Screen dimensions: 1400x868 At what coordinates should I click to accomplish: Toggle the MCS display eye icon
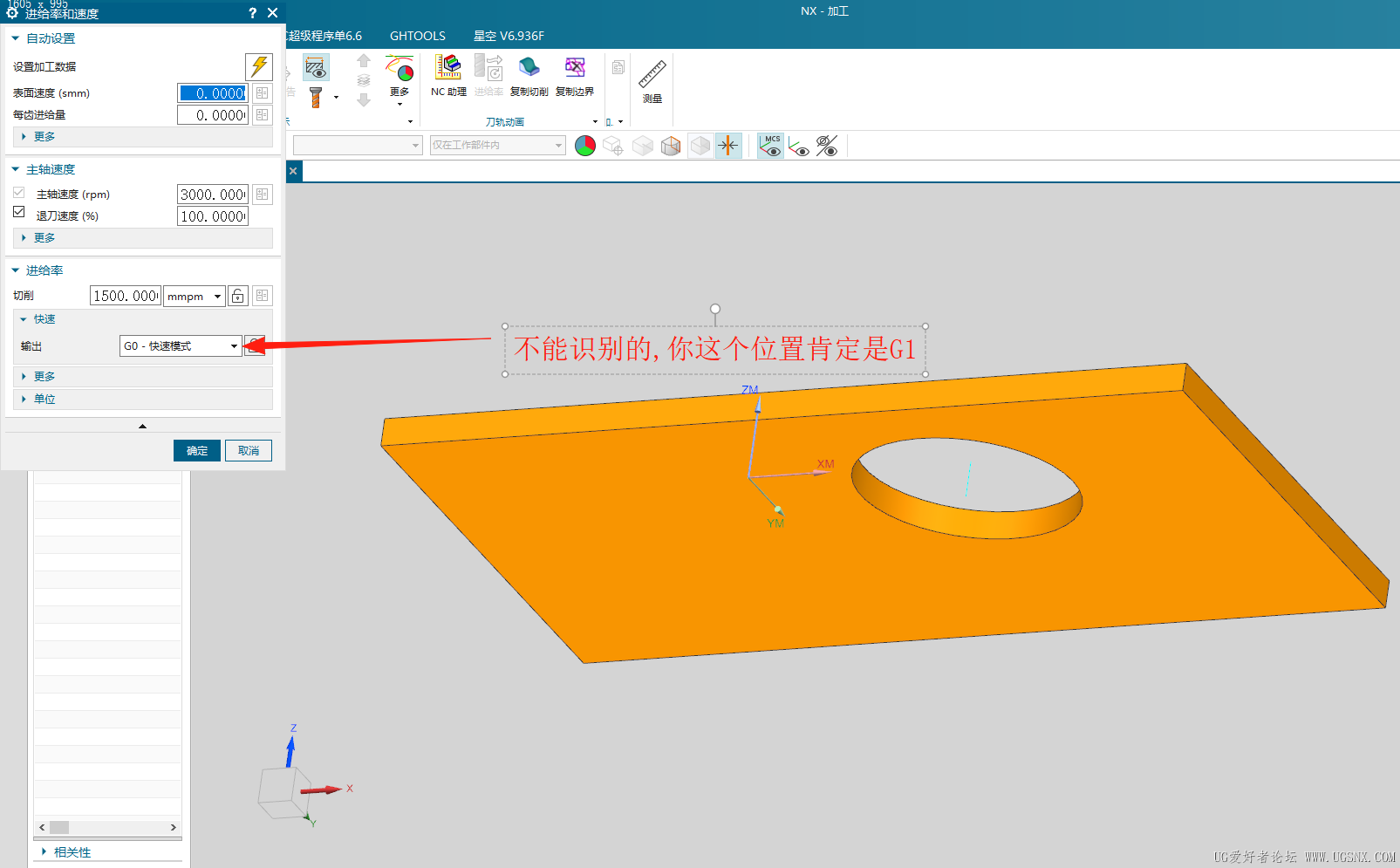[771, 146]
